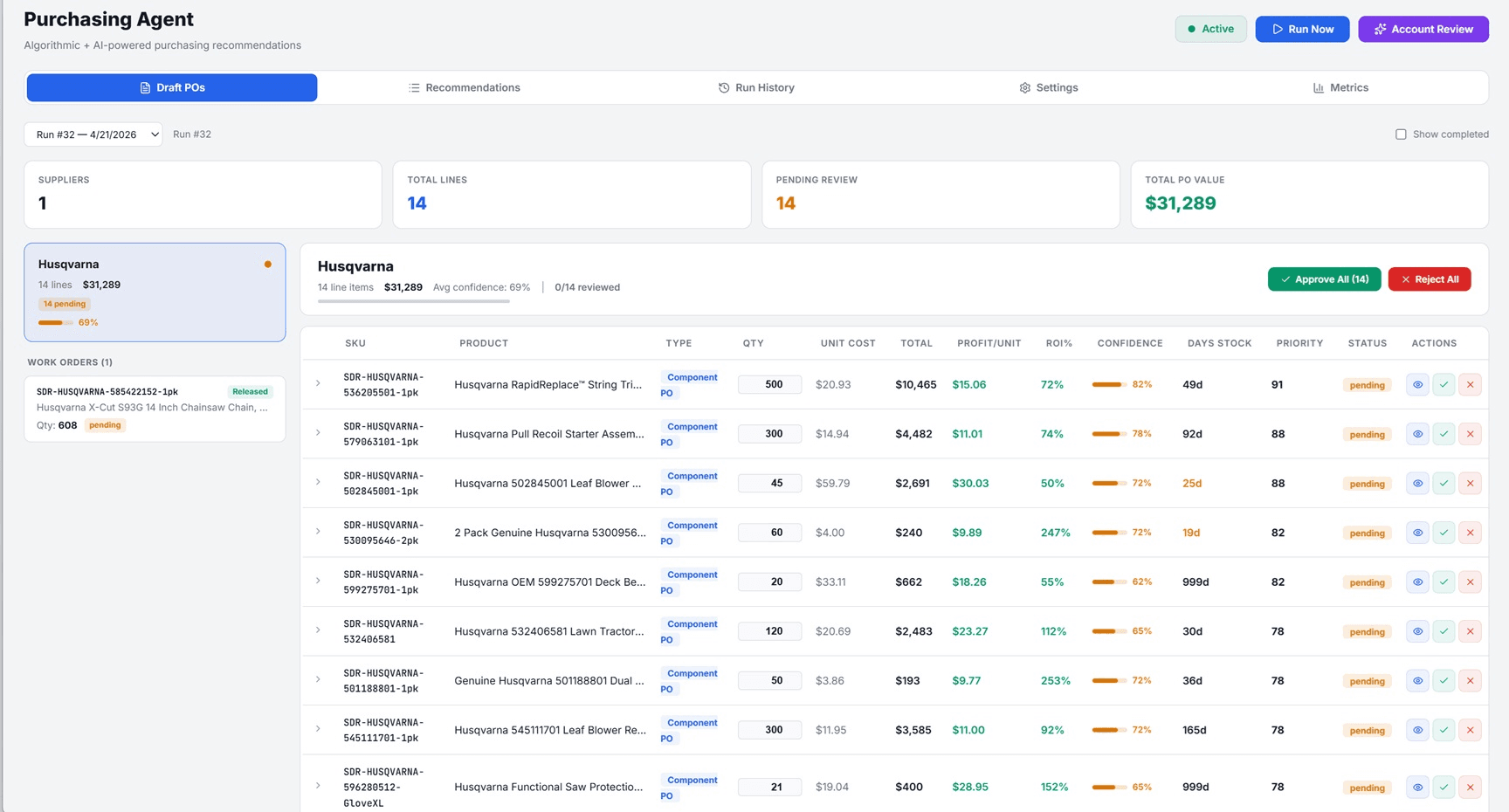The width and height of the screenshot is (1509, 812).
Task: Open the Recommendations tab
Action: coord(464,87)
